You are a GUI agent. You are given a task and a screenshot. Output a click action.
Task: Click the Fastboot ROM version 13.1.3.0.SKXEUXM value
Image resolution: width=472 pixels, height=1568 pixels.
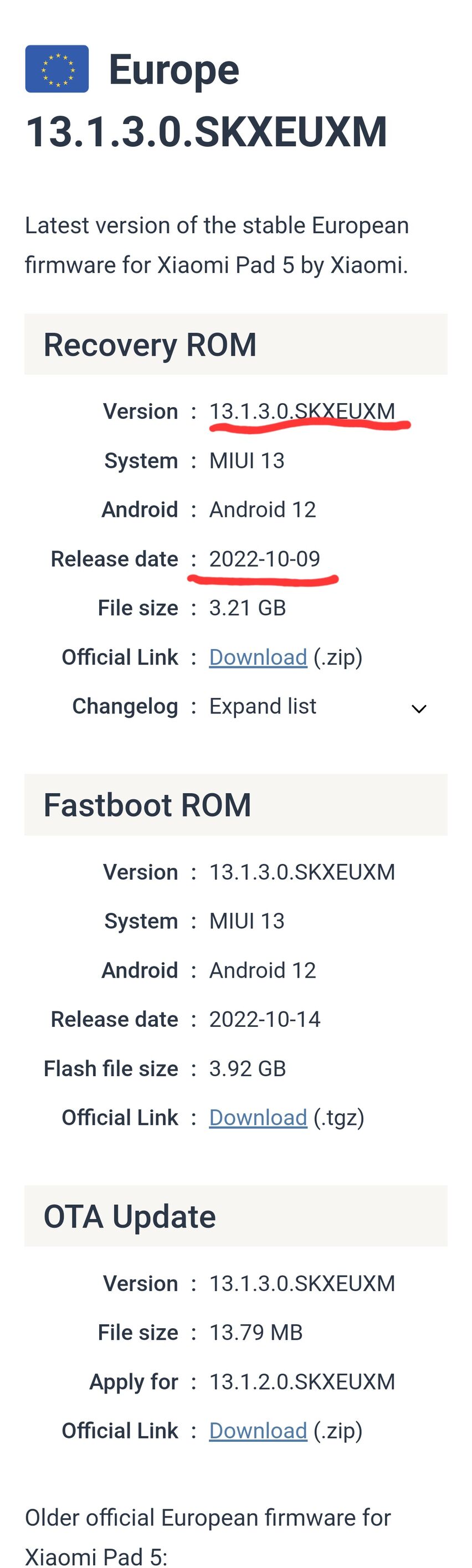point(302,872)
